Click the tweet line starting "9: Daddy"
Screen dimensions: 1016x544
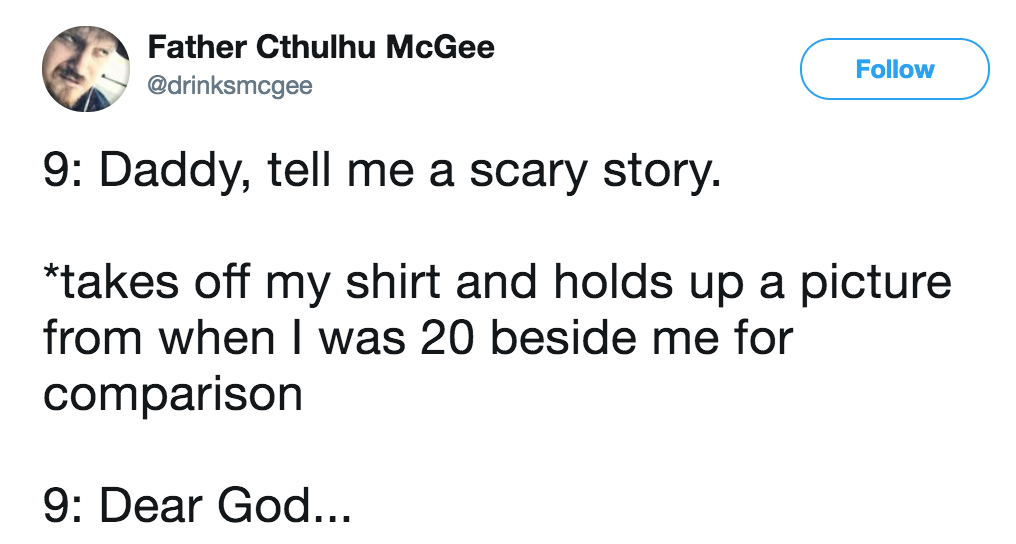coord(380,175)
